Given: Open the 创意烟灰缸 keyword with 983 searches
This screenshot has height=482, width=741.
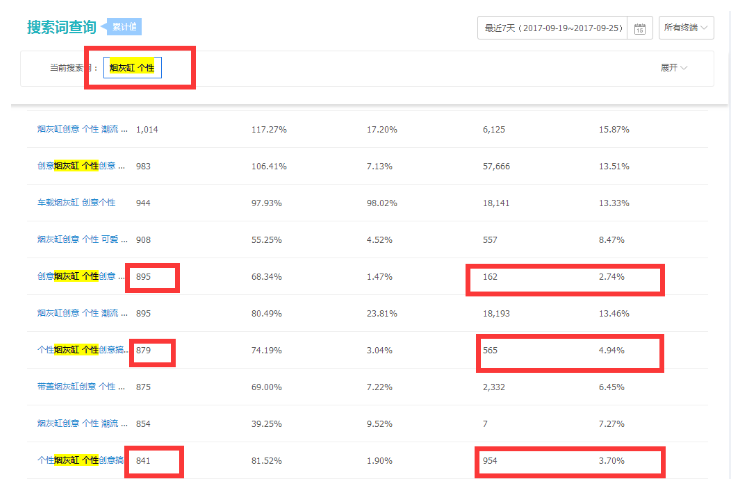Looking at the screenshot, I should tap(81, 166).
